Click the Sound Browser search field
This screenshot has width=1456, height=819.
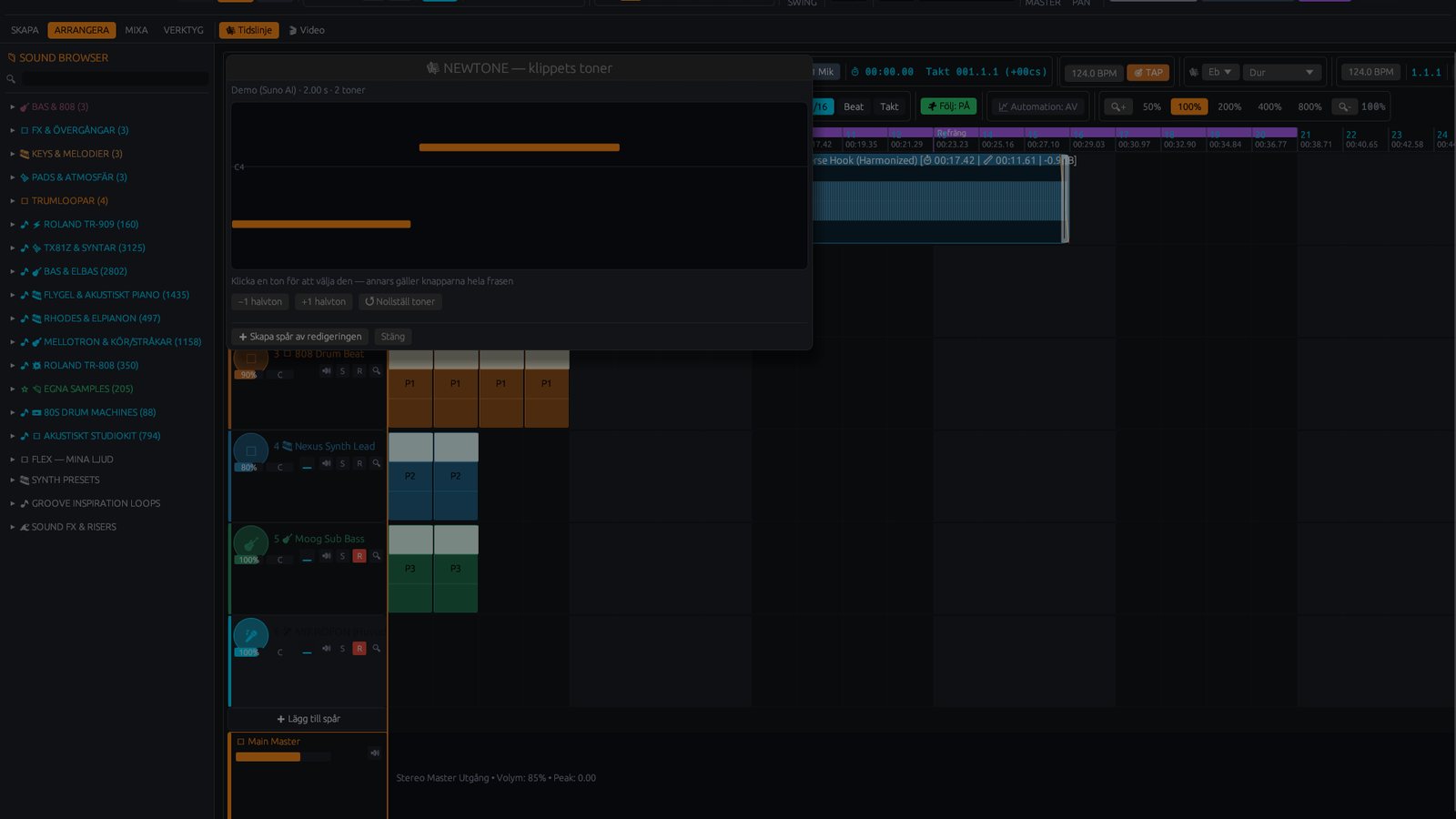coord(116,79)
